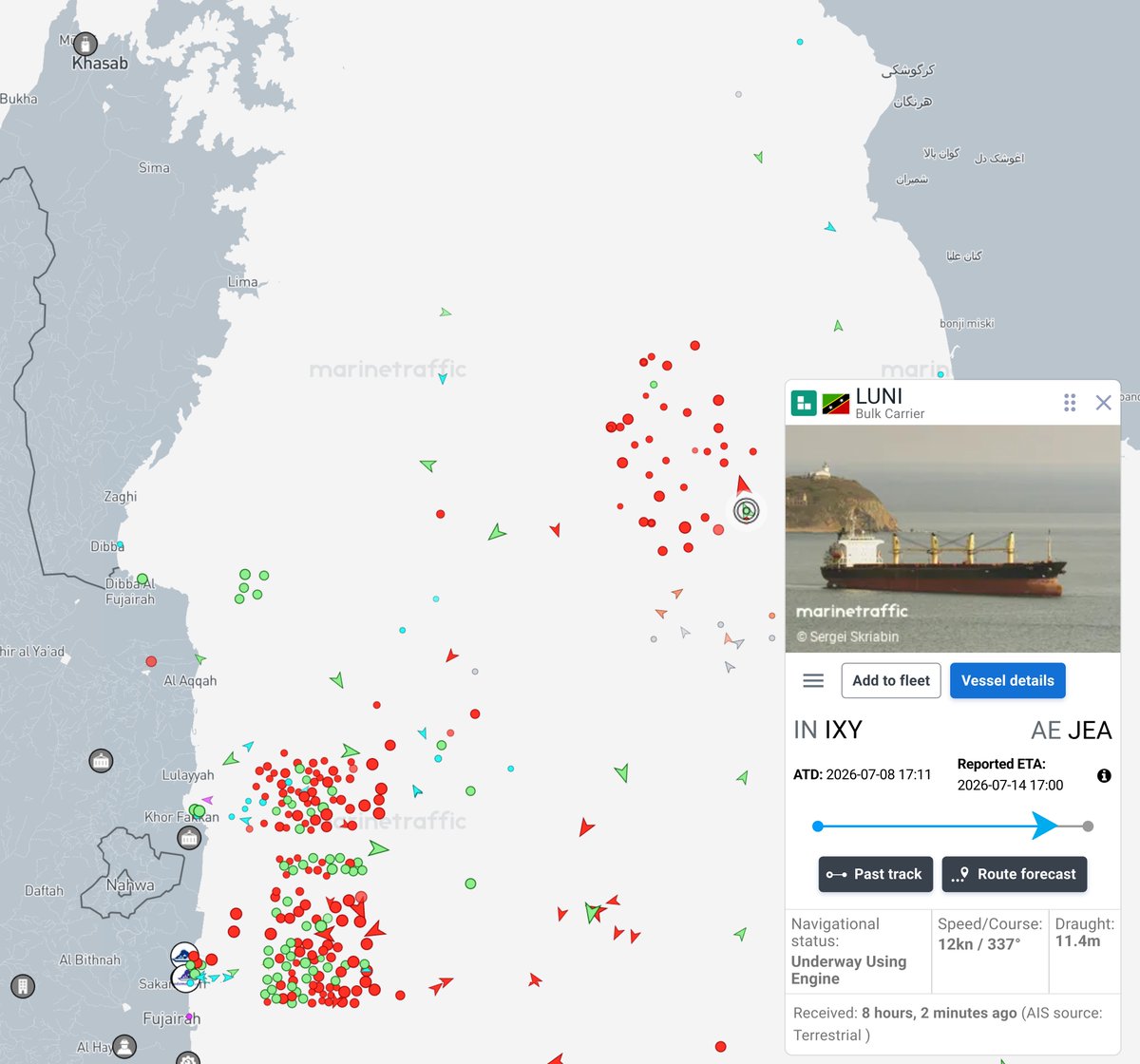Open the hamburger menu in vessel panel
Image resolution: width=1140 pixels, height=1064 pixels.
813,680
